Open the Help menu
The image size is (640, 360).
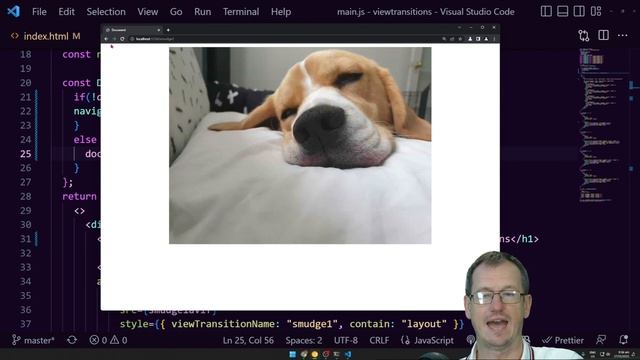pos(281,12)
